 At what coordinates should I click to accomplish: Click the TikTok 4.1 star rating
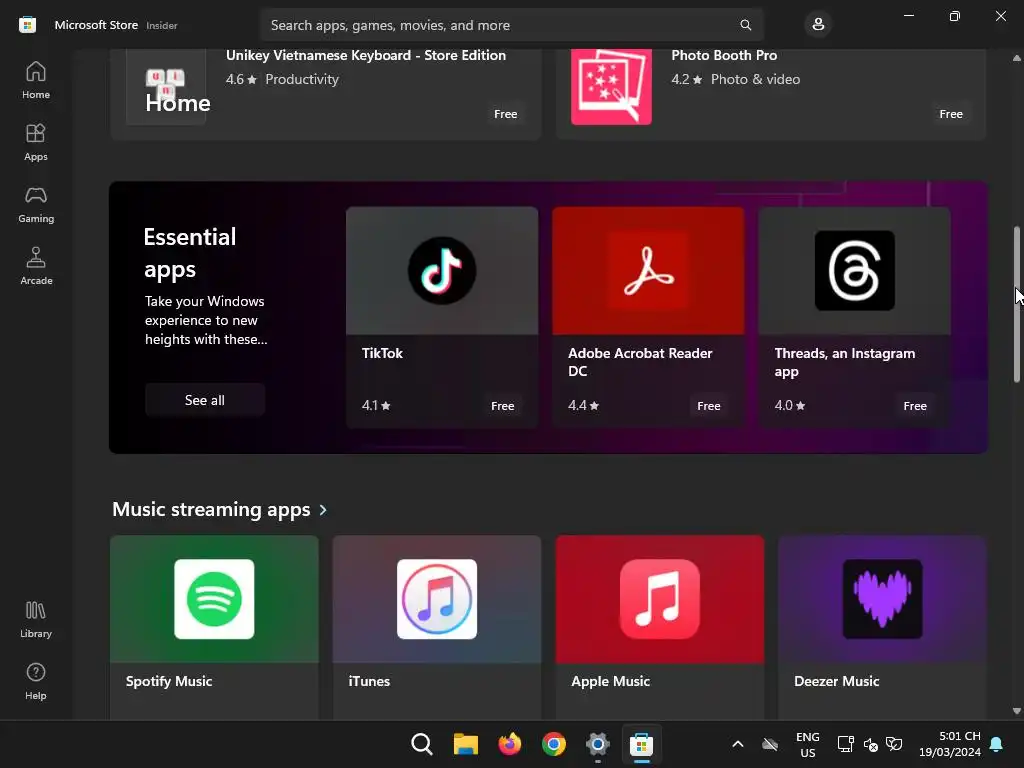tap(376, 406)
